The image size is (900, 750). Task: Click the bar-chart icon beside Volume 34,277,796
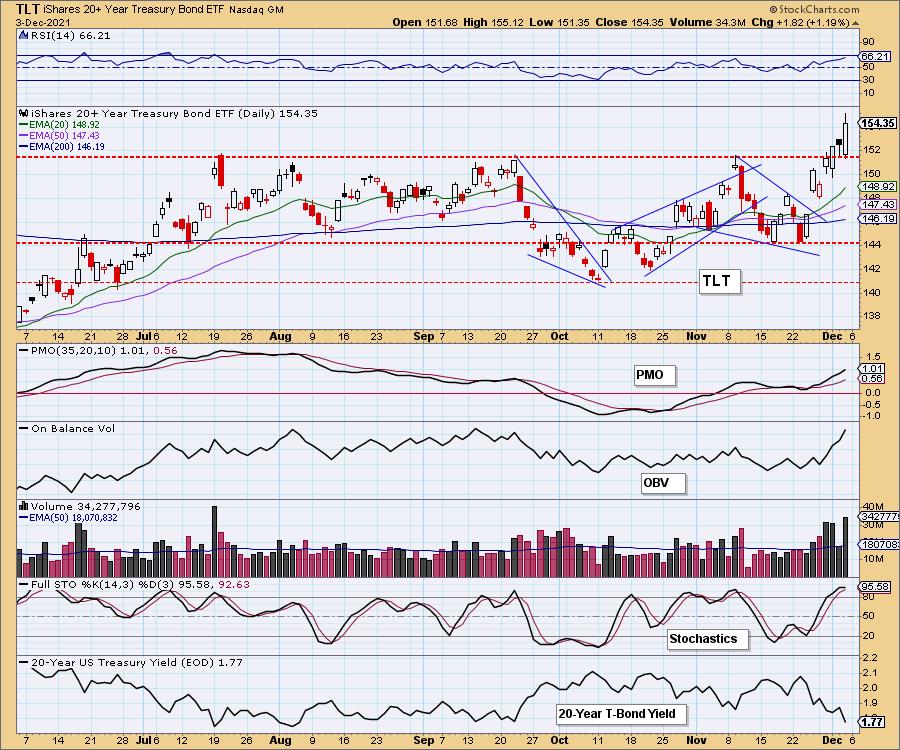pyautogui.click(x=24, y=506)
